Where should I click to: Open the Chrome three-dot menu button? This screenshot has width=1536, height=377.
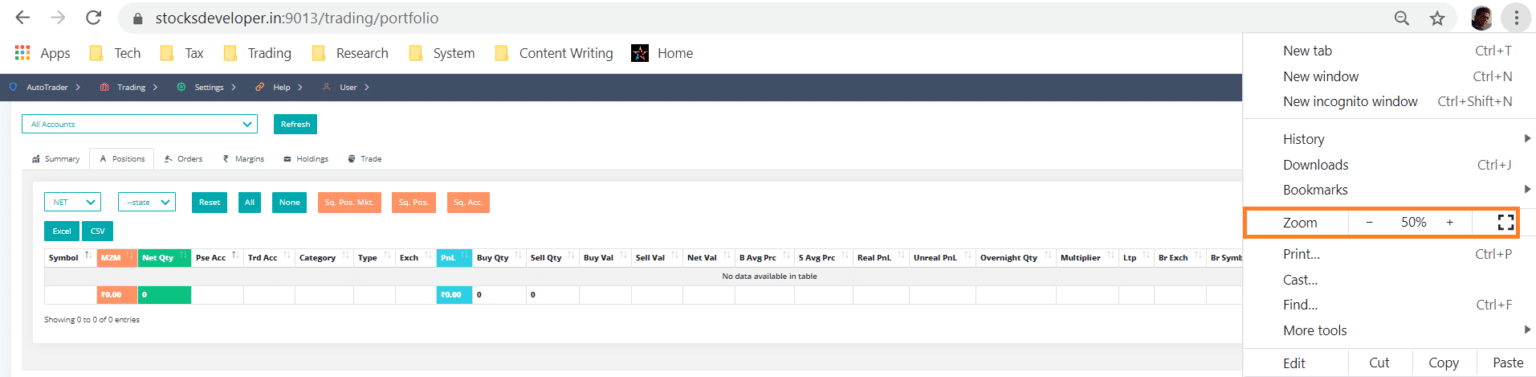(x=1516, y=18)
